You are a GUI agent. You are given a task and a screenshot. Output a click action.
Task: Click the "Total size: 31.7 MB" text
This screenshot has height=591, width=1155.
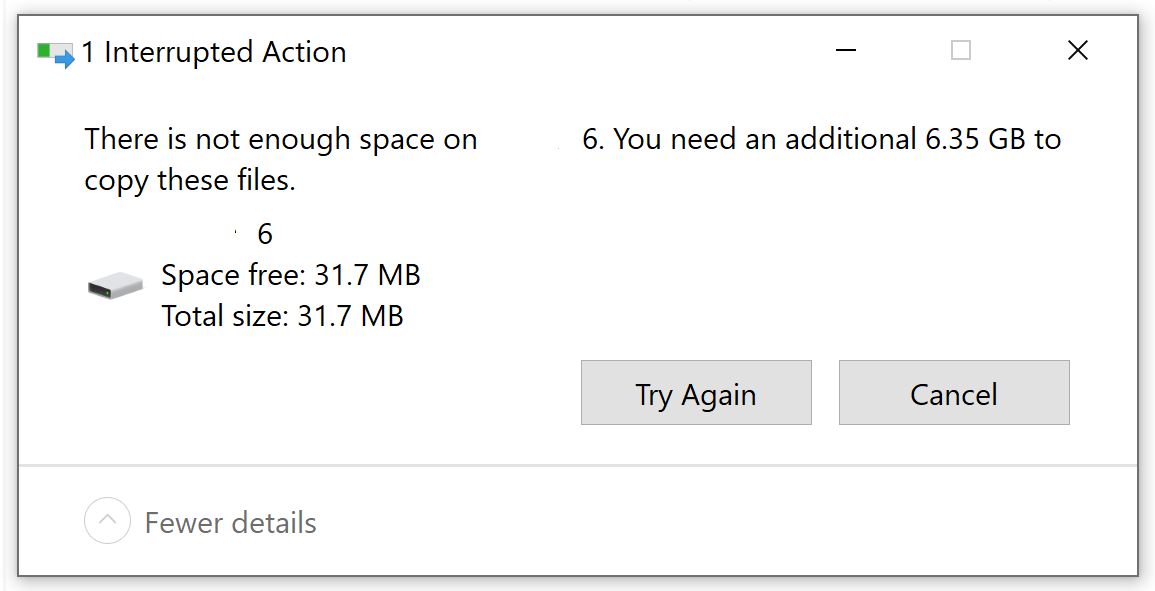(282, 317)
